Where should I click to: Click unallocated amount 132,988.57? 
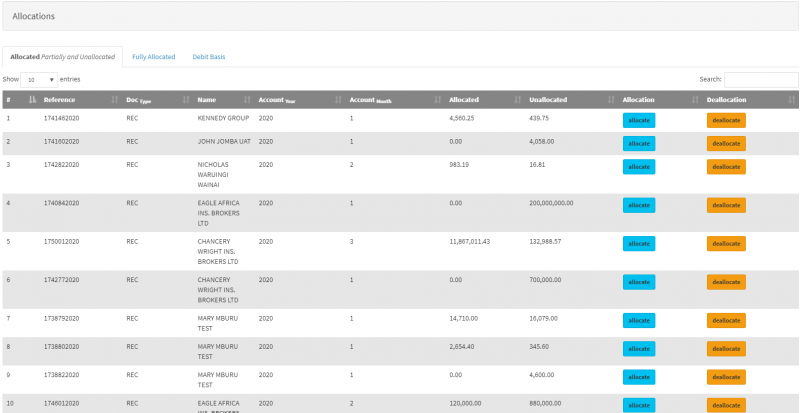click(545, 241)
